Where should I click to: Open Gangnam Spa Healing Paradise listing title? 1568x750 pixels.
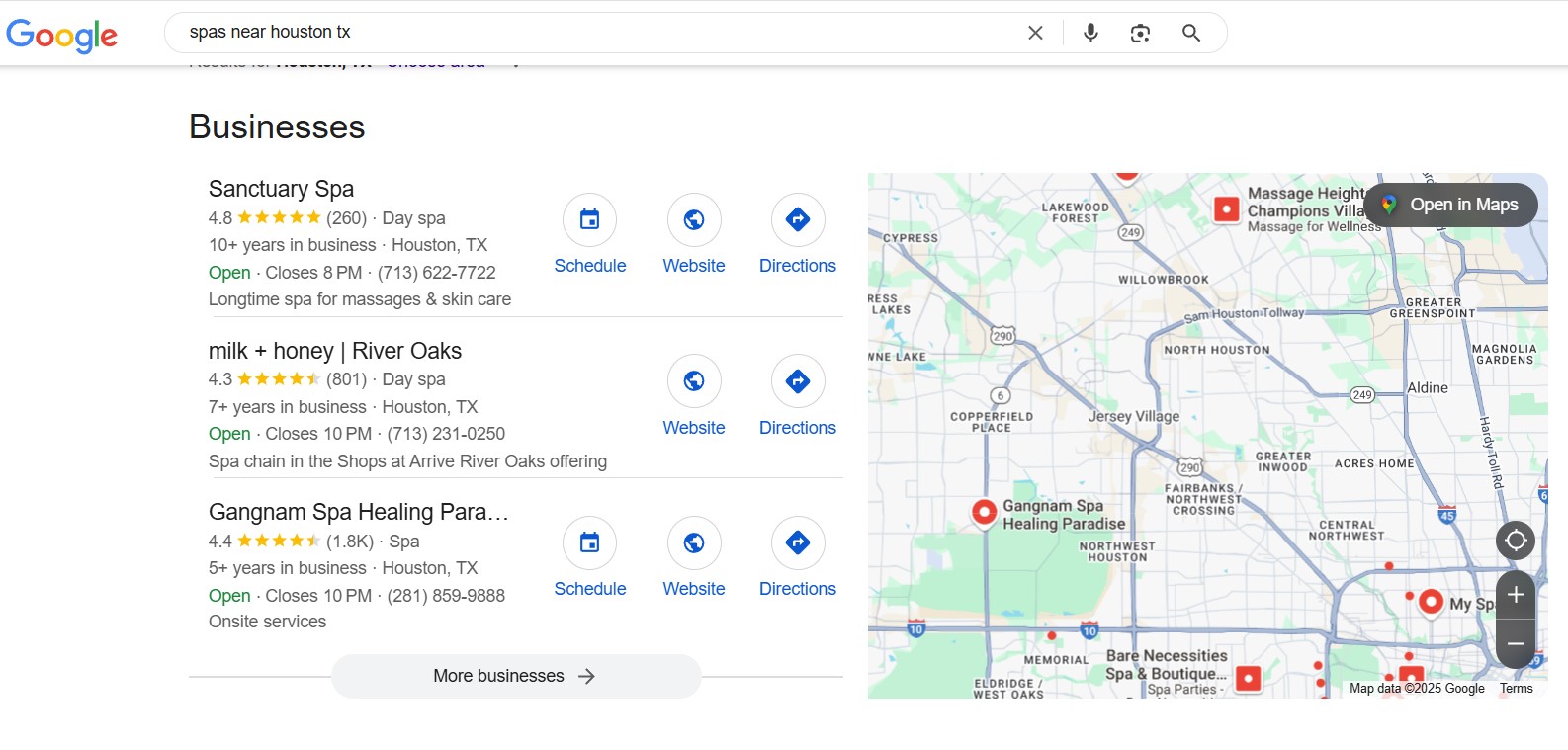pyautogui.click(x=358, y=512)
